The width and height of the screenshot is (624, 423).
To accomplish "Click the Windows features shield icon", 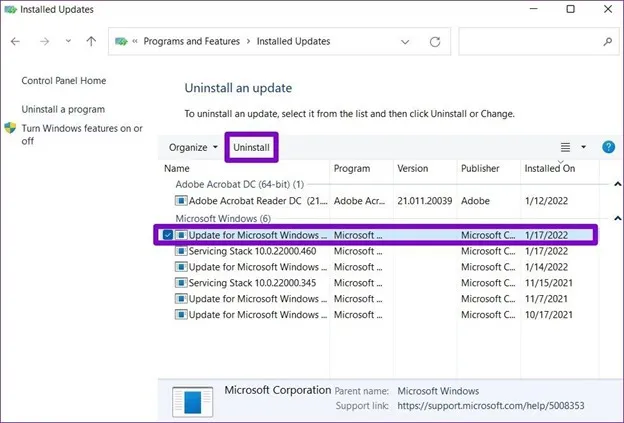I will click(x=11, y=129).
